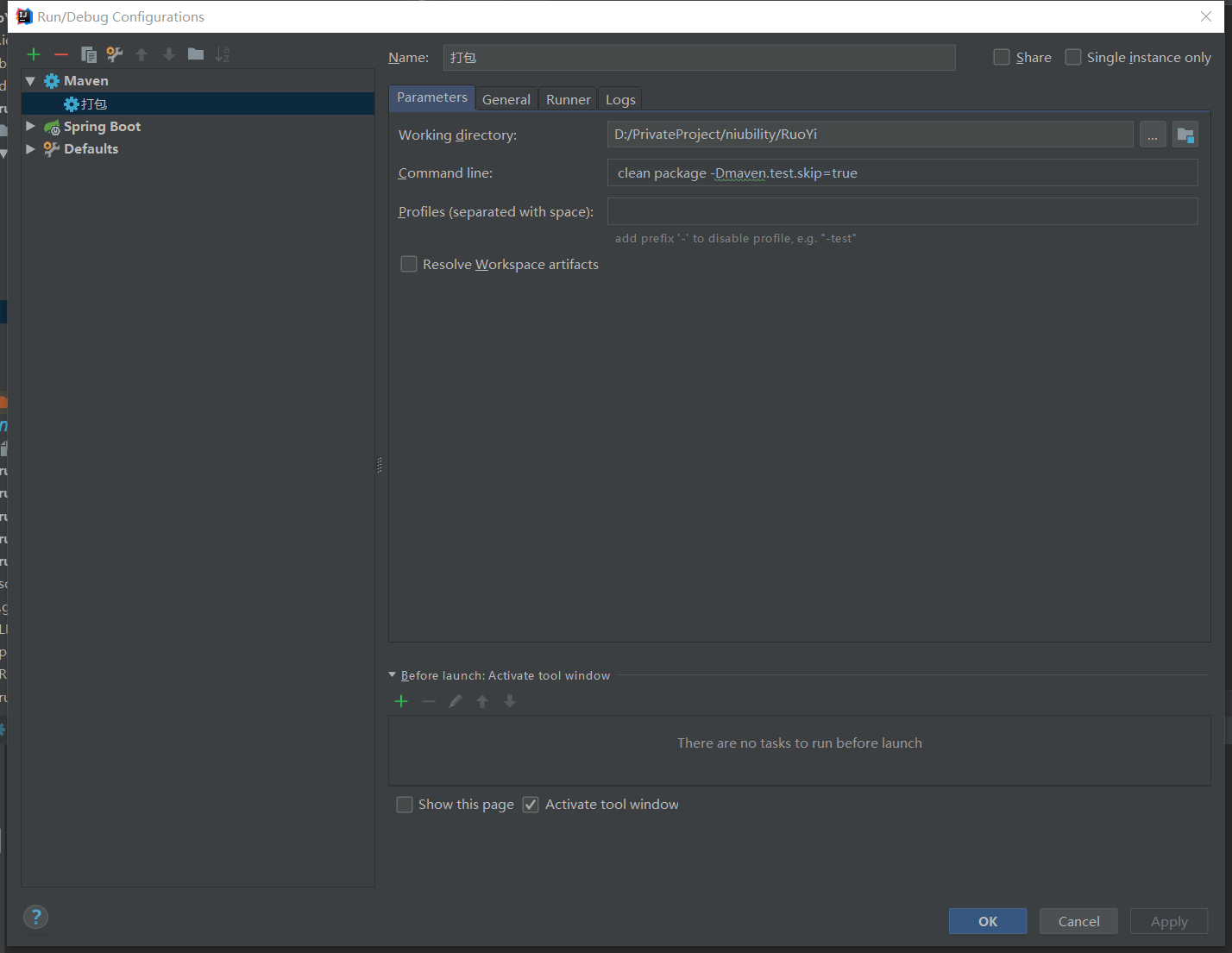Select Maven project folder icon button
The image size is (1232, 953).
tap(1185, 135)
